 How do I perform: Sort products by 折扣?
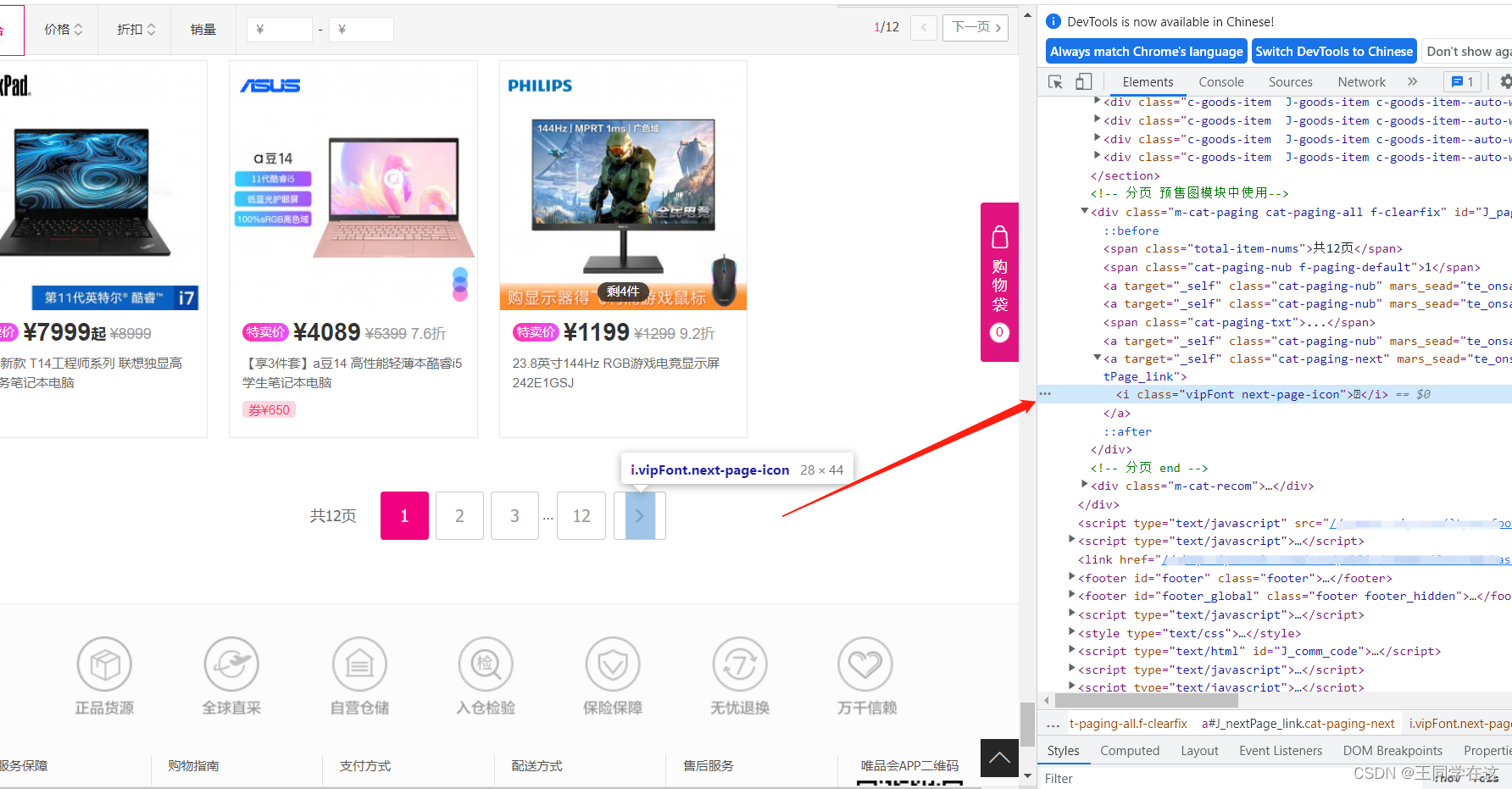[x=136, y=29]
